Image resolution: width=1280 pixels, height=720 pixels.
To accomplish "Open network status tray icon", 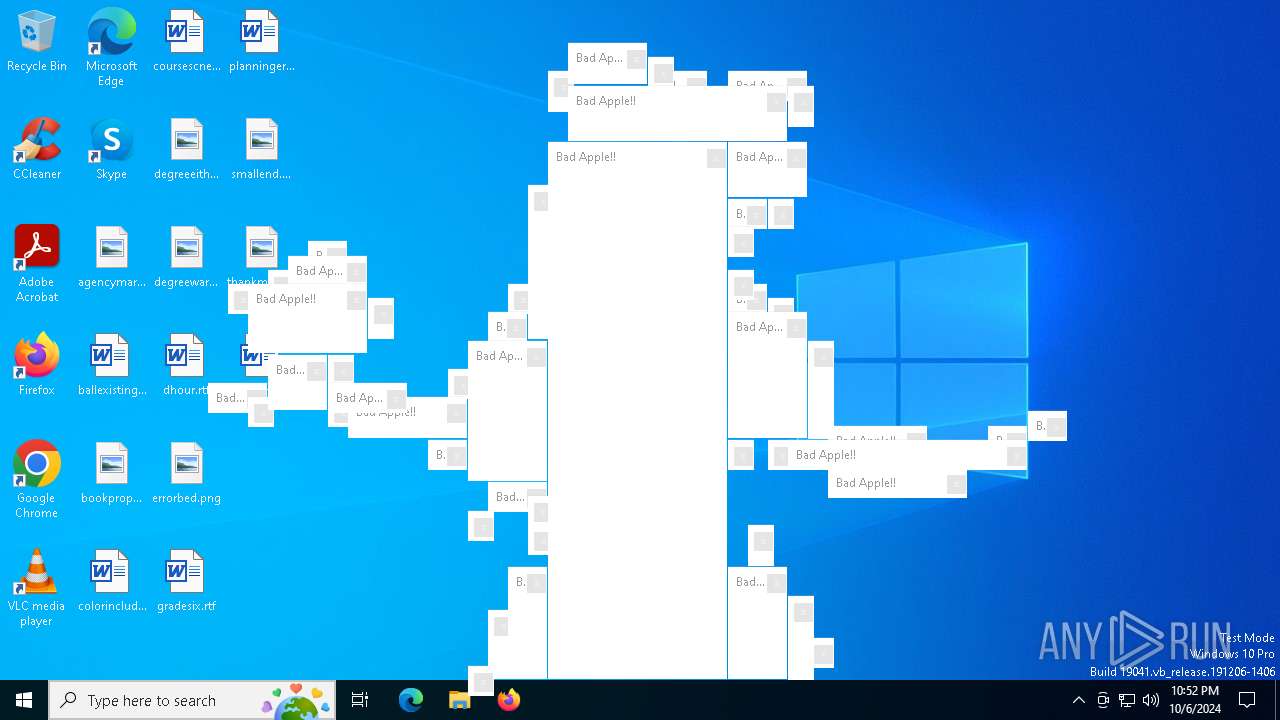I will click(1127, 700).
